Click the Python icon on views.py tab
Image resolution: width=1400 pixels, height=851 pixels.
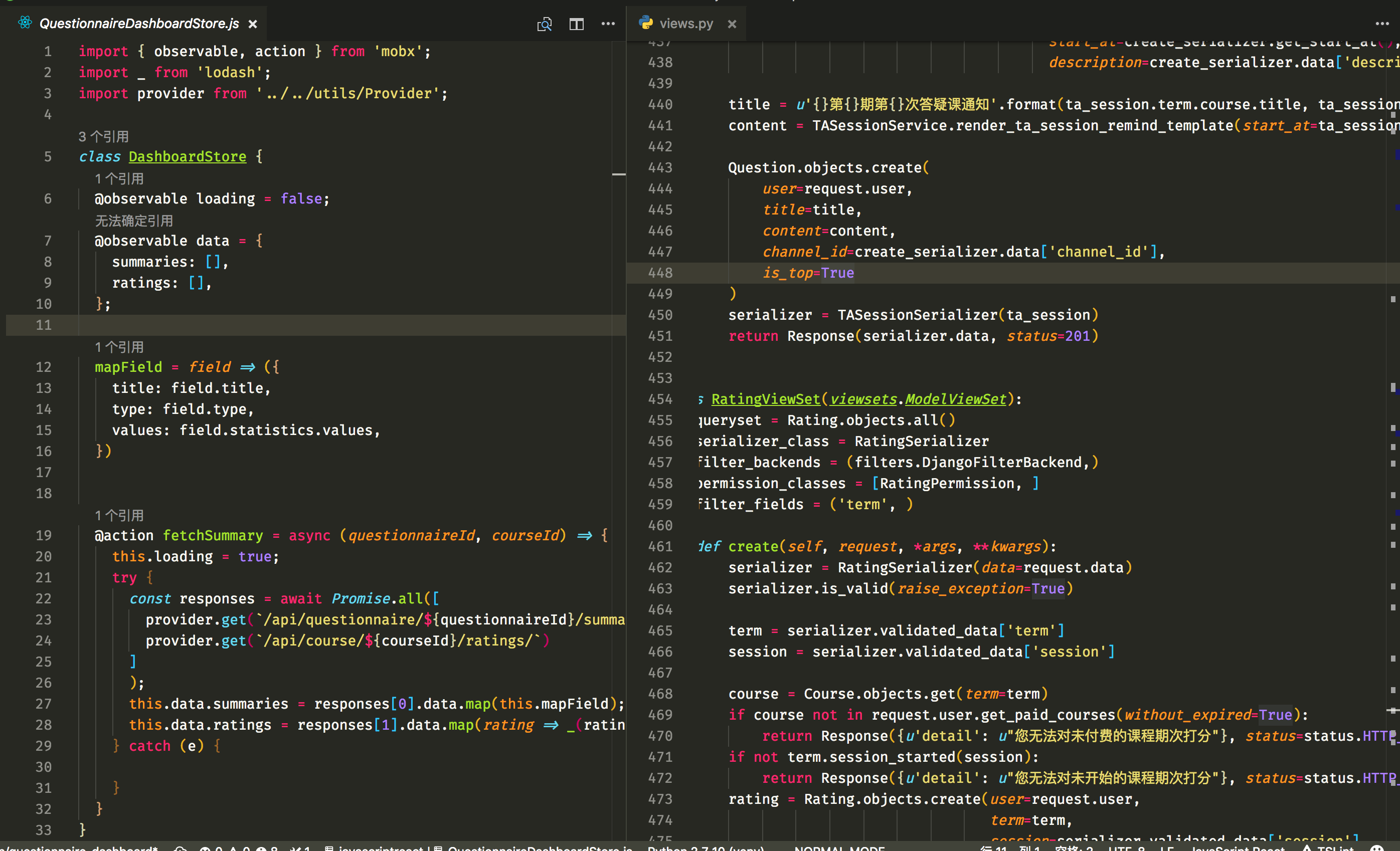coord(645,23)
